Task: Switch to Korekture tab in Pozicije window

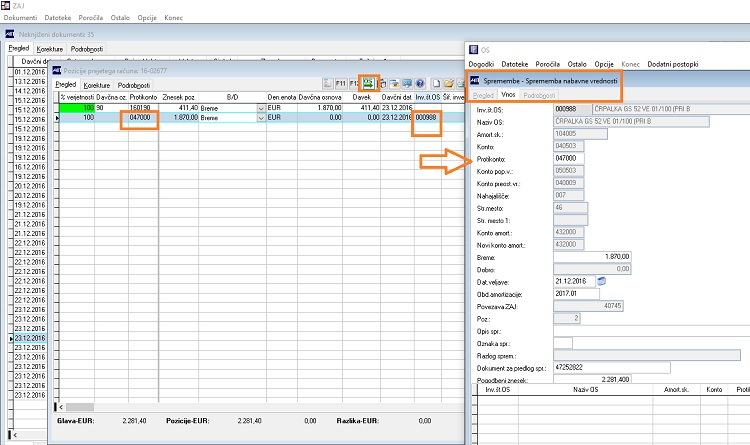Action: (97, 85)
